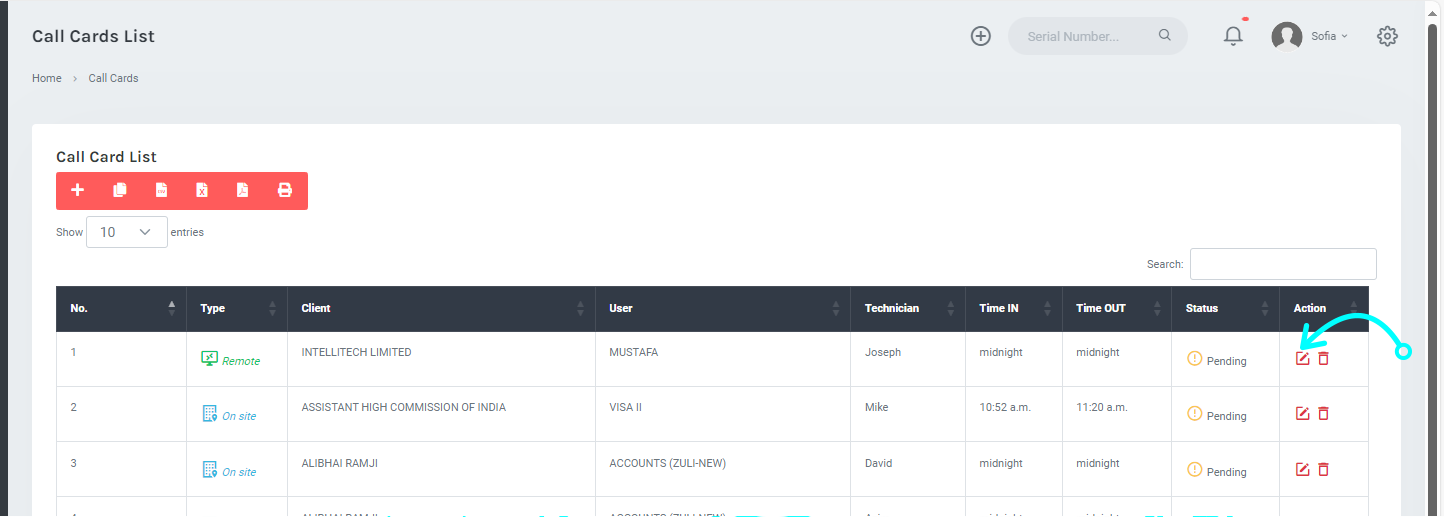Delete the ASSISTANT HIGH COMMISSION OF INDIA row
Image resolution: width=1444 pixels, height=517 pixels.
click(x=1323, y=413)
